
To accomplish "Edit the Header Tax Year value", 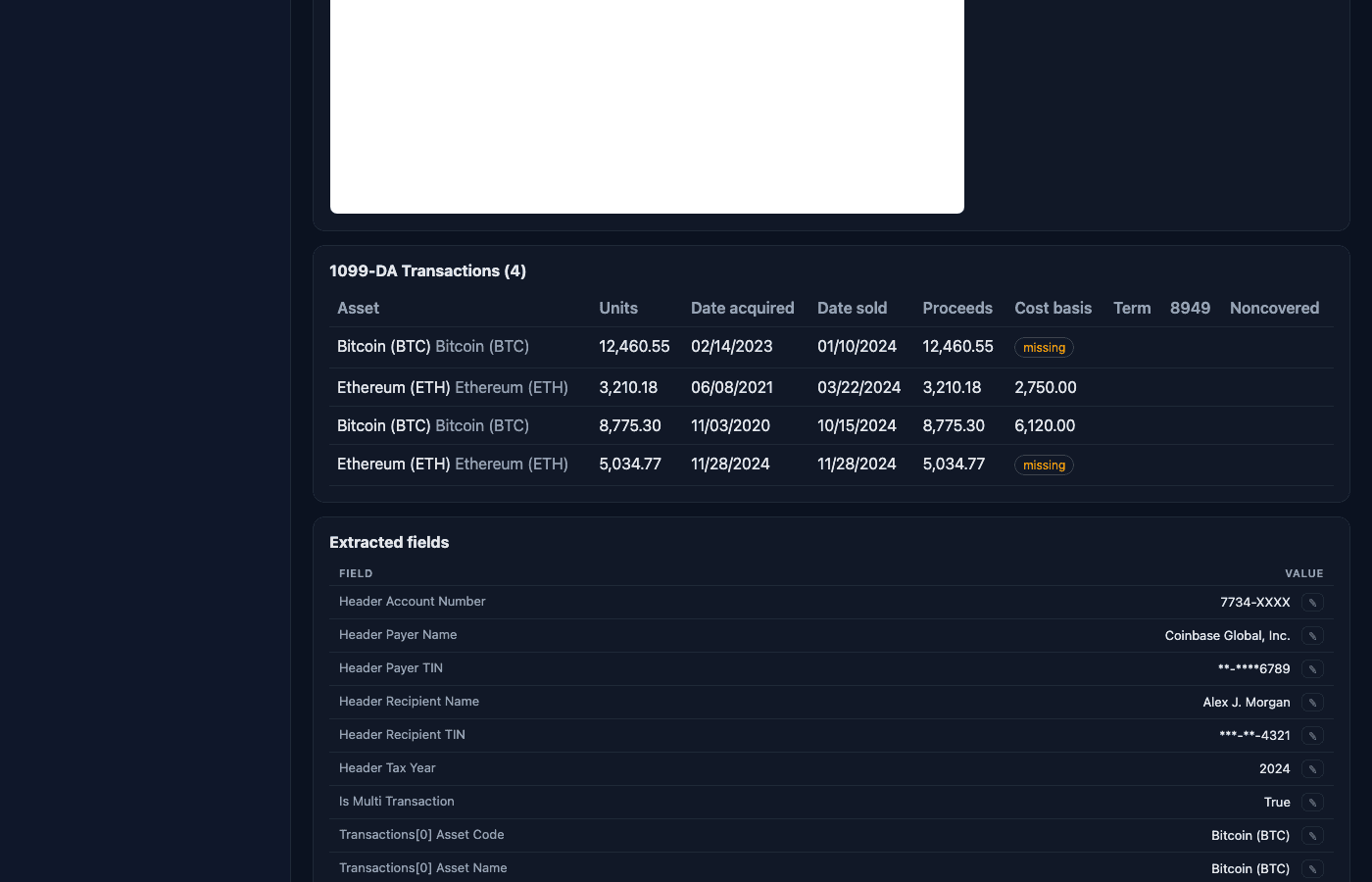I will pos(1312,769).
